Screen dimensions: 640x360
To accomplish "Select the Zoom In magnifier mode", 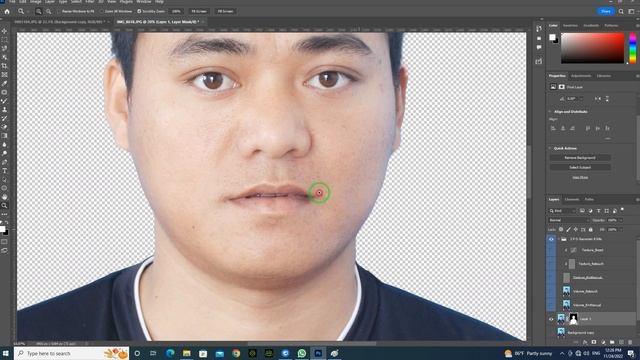I will [39, 11].
